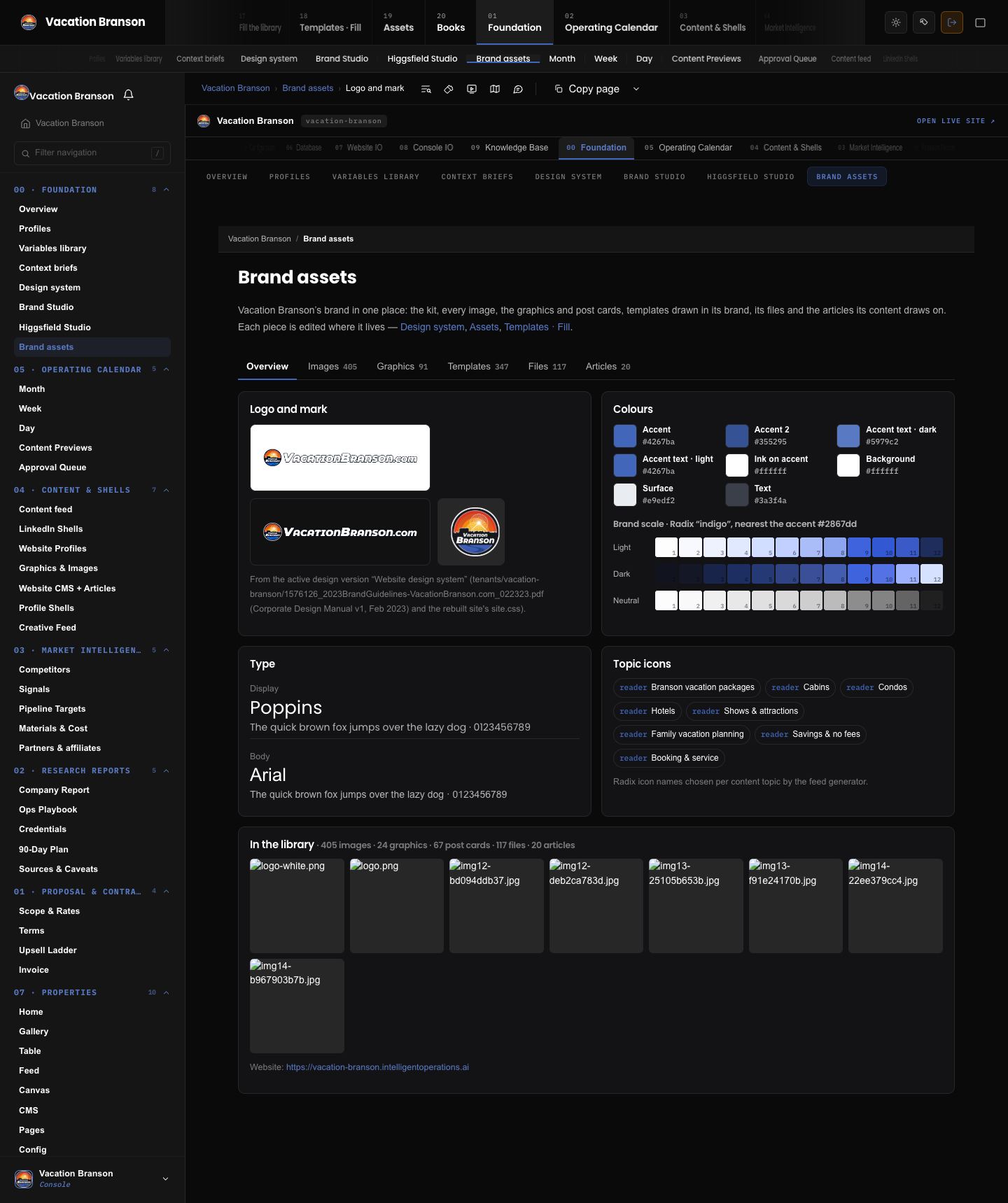This screenshot has width=1008, height=1203.
Task: Select HIGGSFIELD STUDIO in the section tabs
Action: click(750, 177)
